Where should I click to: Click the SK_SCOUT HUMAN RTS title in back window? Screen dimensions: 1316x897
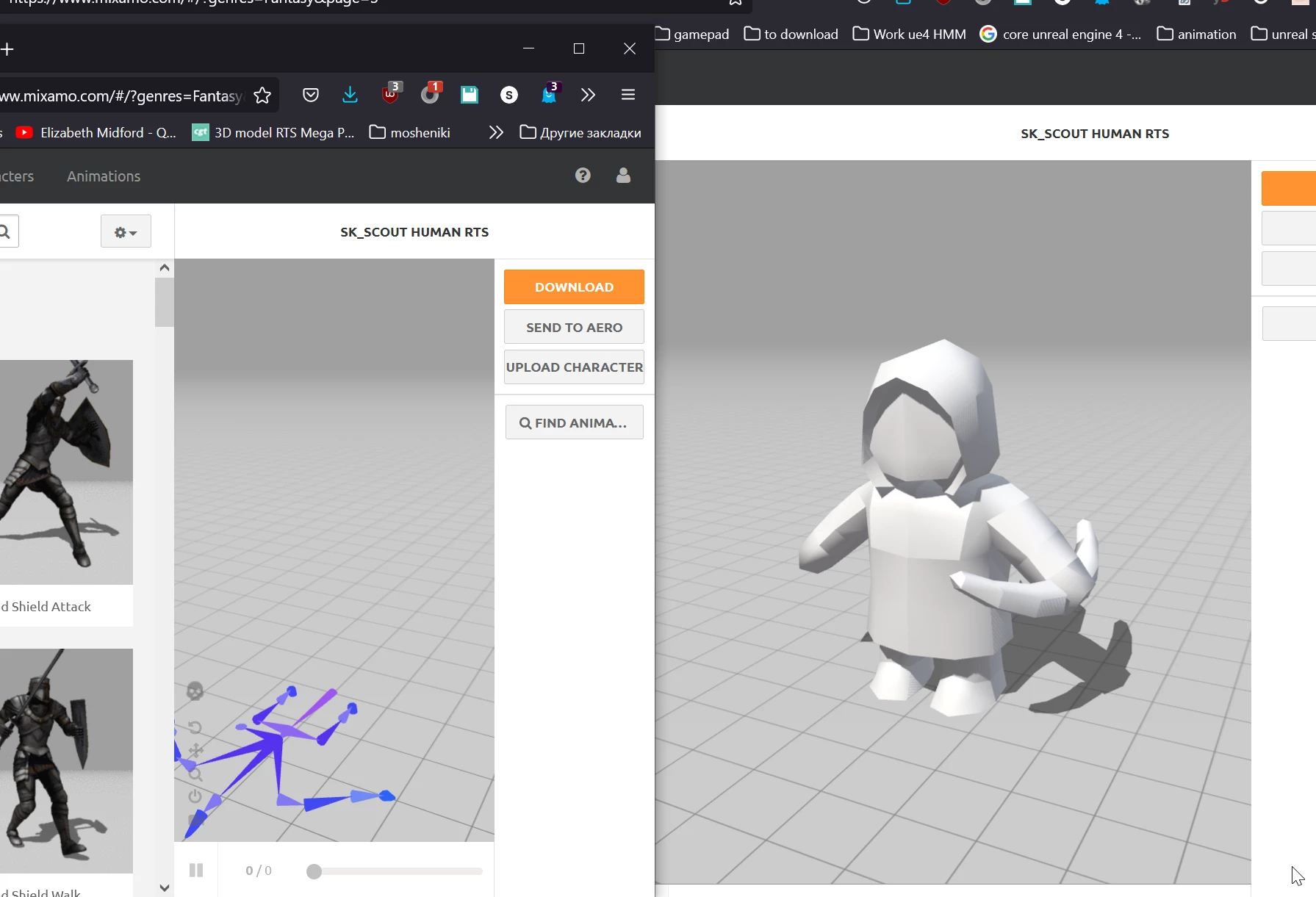point(1095,134)
